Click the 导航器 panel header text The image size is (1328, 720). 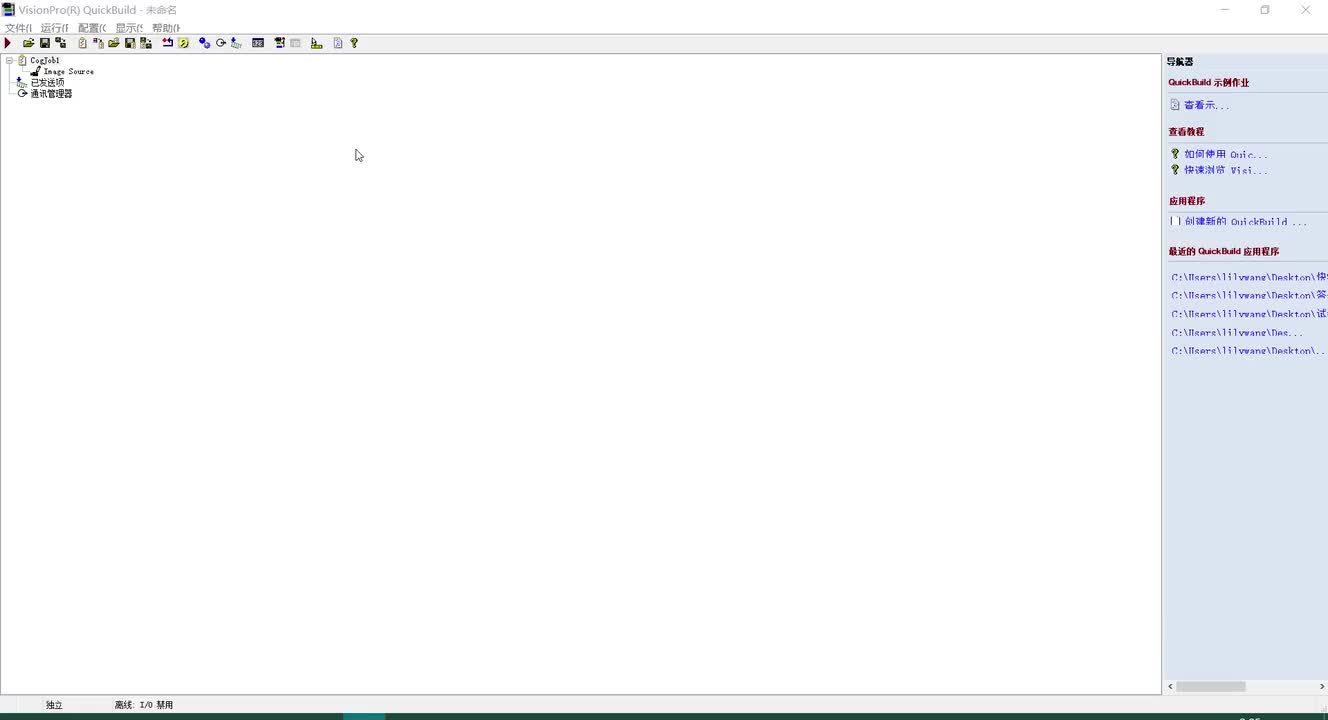(1180, 62)
